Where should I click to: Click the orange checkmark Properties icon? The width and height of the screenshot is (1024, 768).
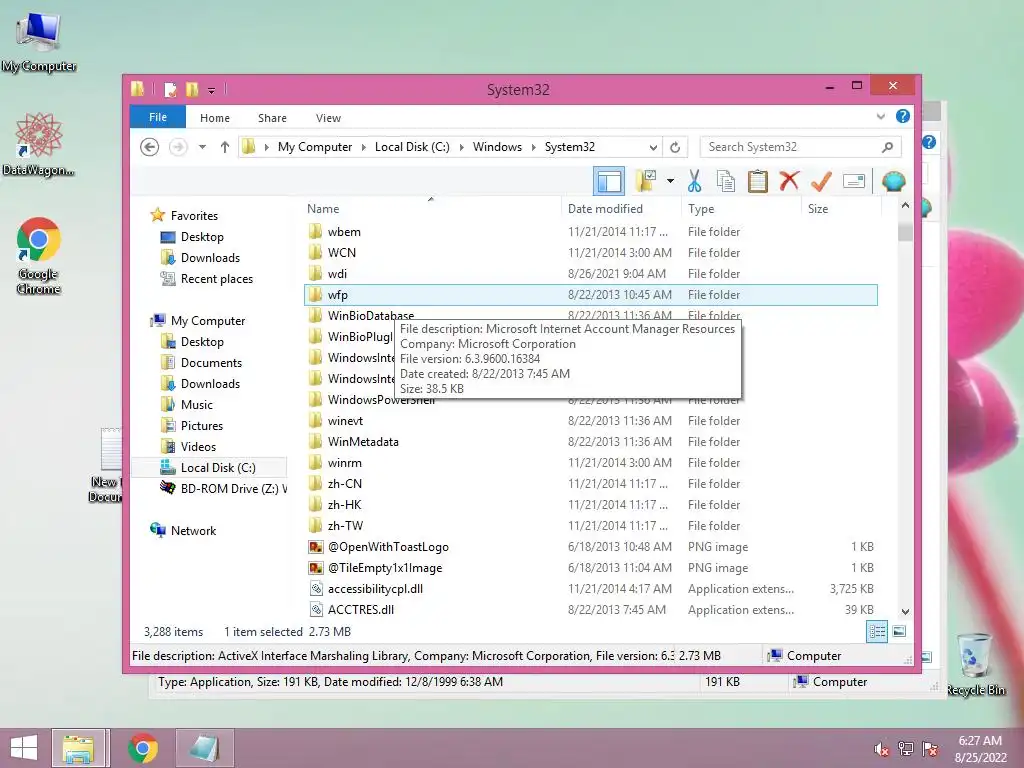point(821,181)
